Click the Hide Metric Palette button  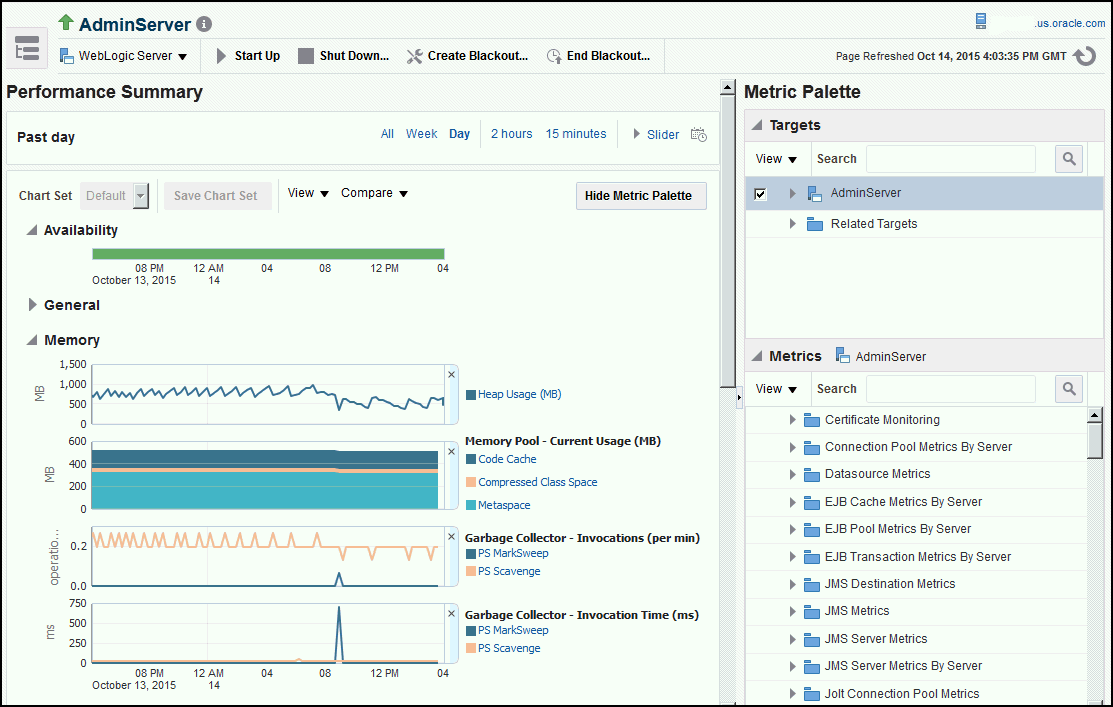640,196
